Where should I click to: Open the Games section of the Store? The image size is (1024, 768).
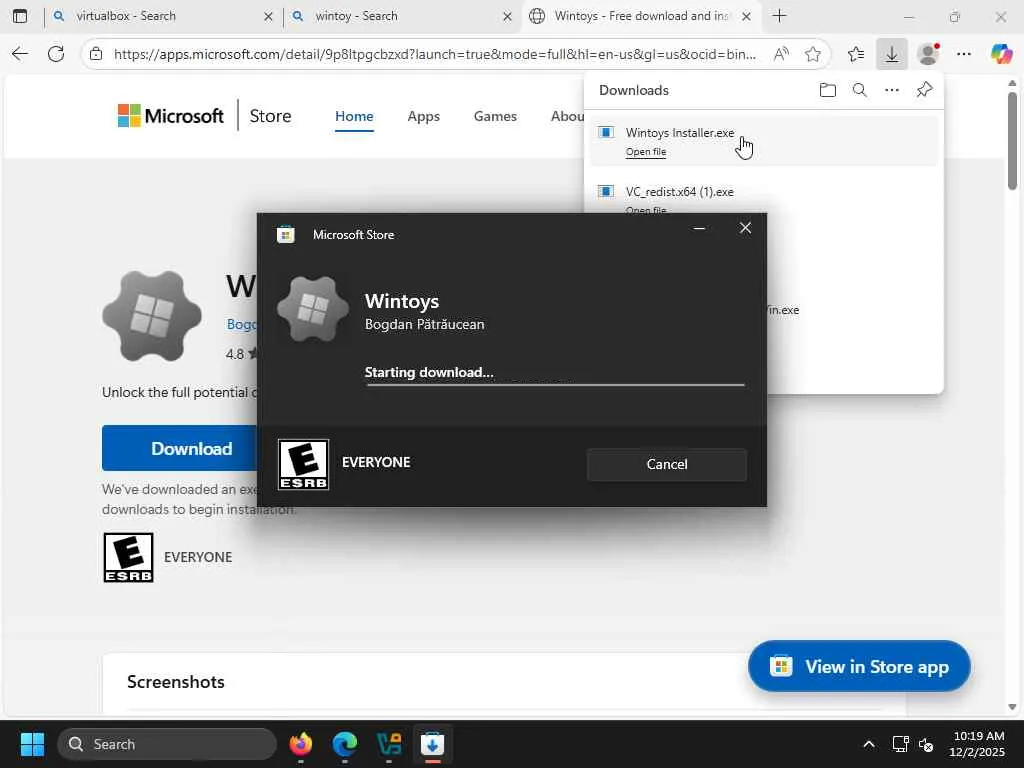click(x=495, y=116)
